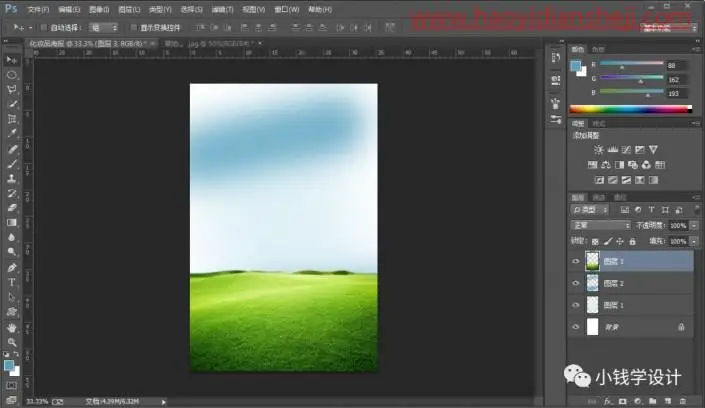Add a Brightness/Contrast adjustment

[x=598, y=149]
